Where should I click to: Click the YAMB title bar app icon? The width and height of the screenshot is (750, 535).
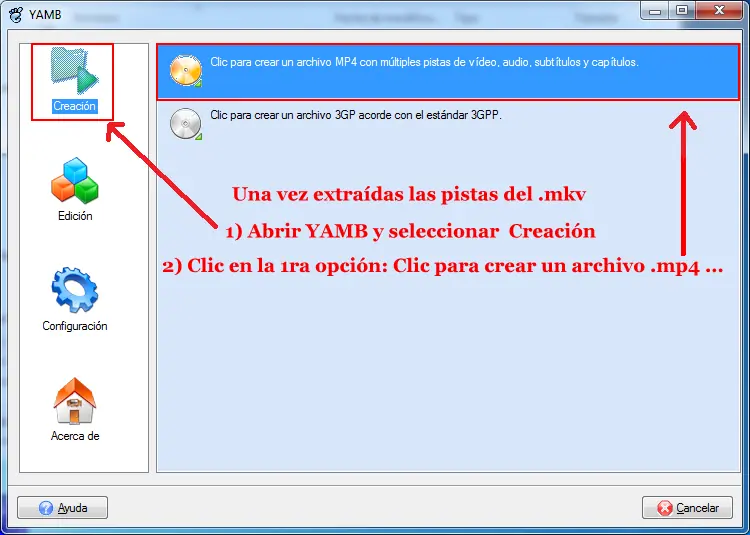click(16, 15)
